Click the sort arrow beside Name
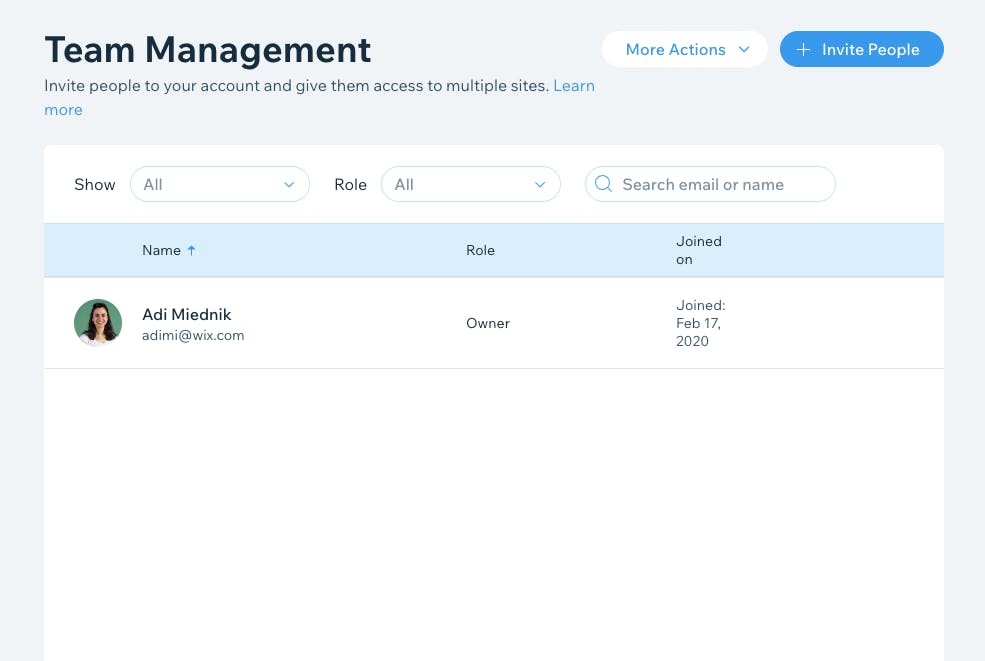Screen dimensions: 985x661 (192, 250)
